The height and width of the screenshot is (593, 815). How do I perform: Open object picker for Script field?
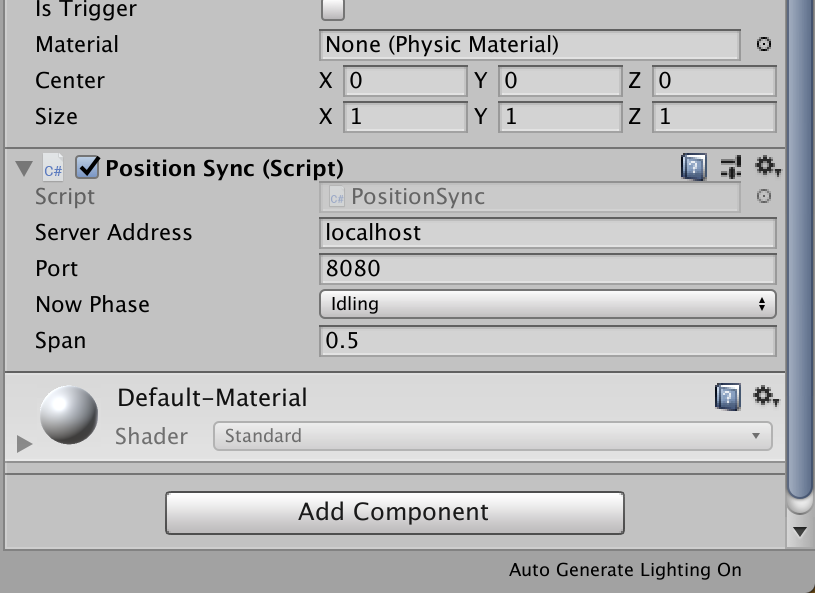764,196
